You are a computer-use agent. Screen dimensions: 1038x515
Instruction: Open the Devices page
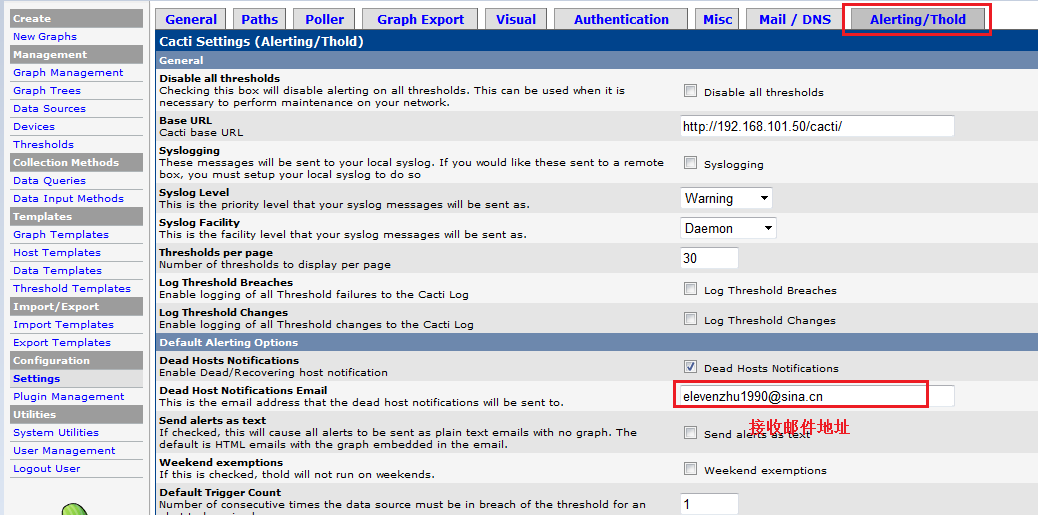pyautogui.click(x=34, y=126)
